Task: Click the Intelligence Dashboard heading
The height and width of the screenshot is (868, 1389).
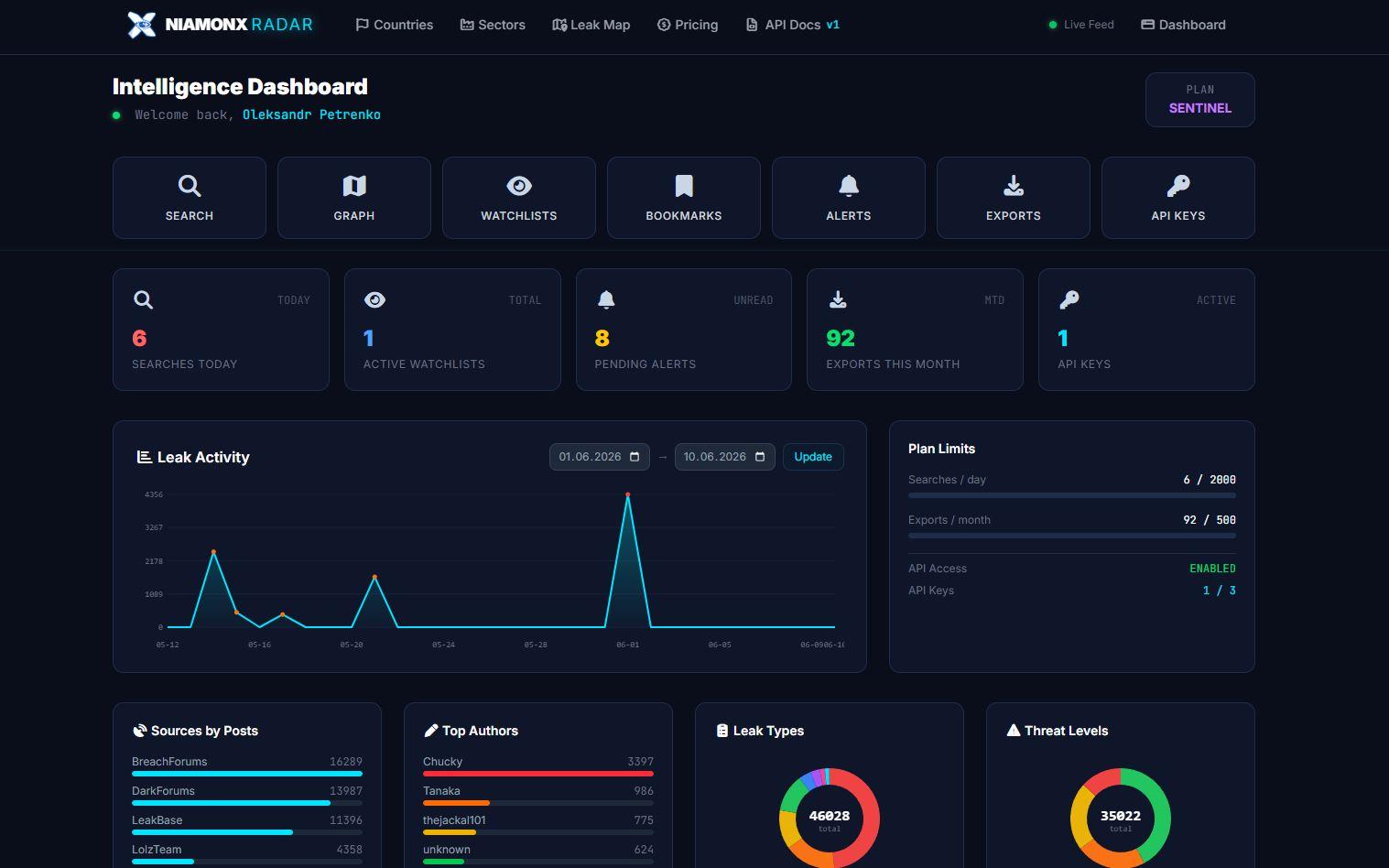Action: [240, 87]
